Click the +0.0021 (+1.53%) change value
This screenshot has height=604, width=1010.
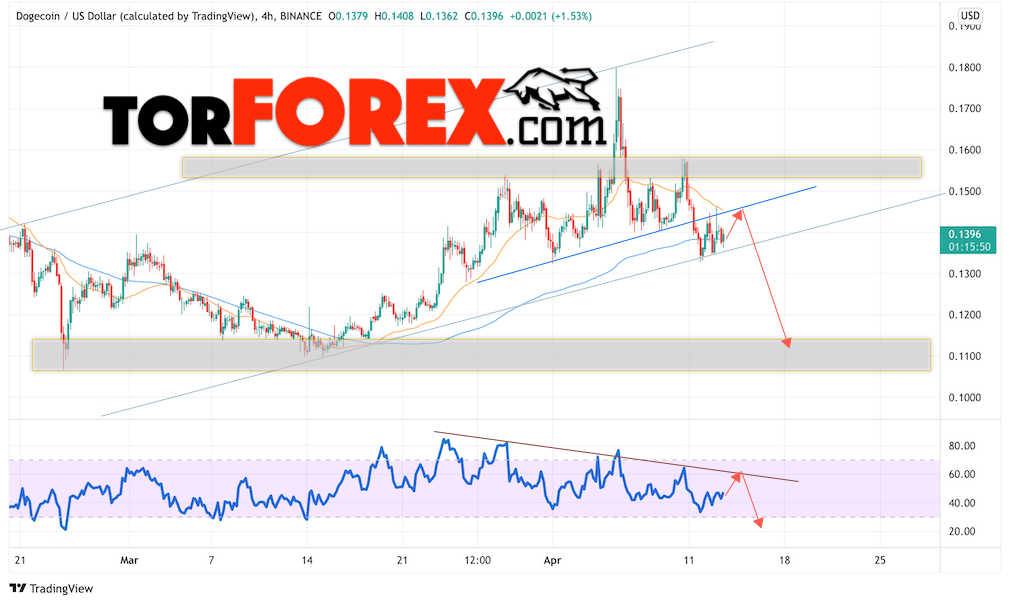coord(551,16)
